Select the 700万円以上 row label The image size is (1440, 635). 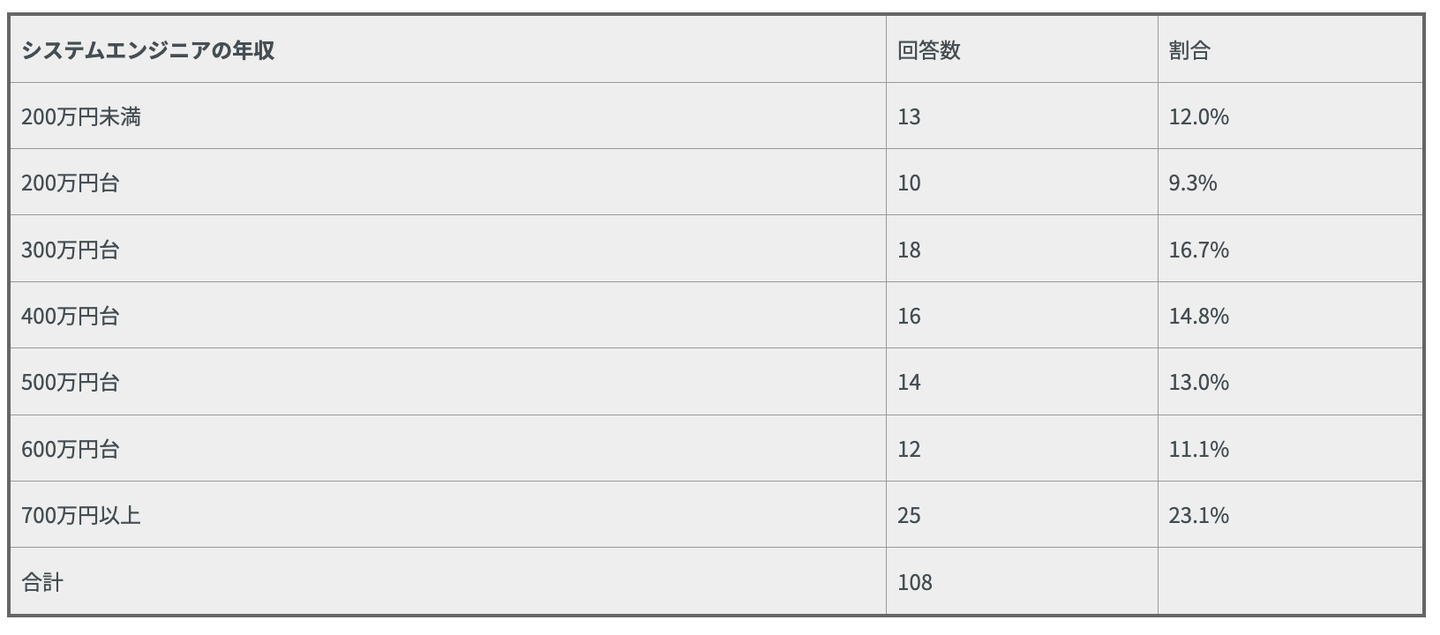point(81,515)
